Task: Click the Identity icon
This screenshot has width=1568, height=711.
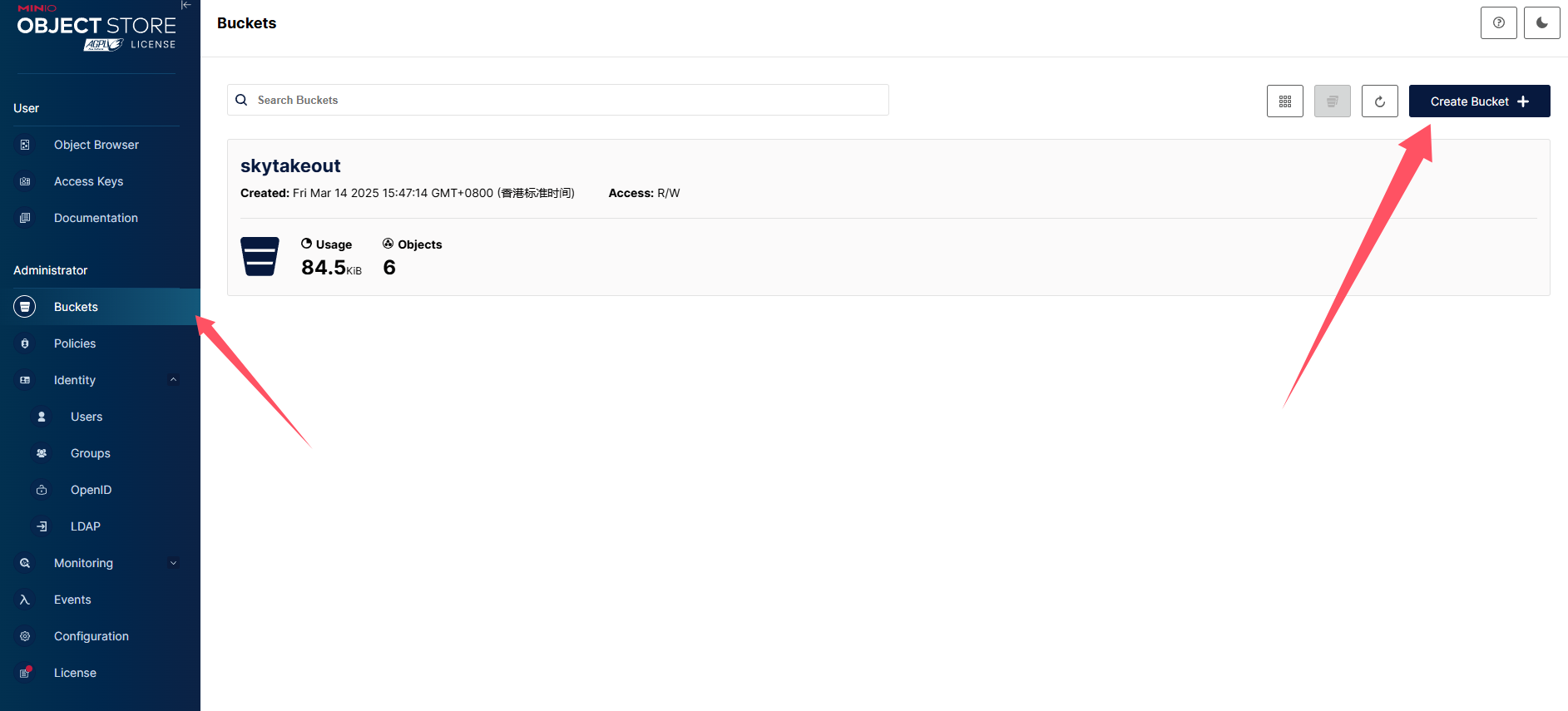Action: click(x=25, y=380)
